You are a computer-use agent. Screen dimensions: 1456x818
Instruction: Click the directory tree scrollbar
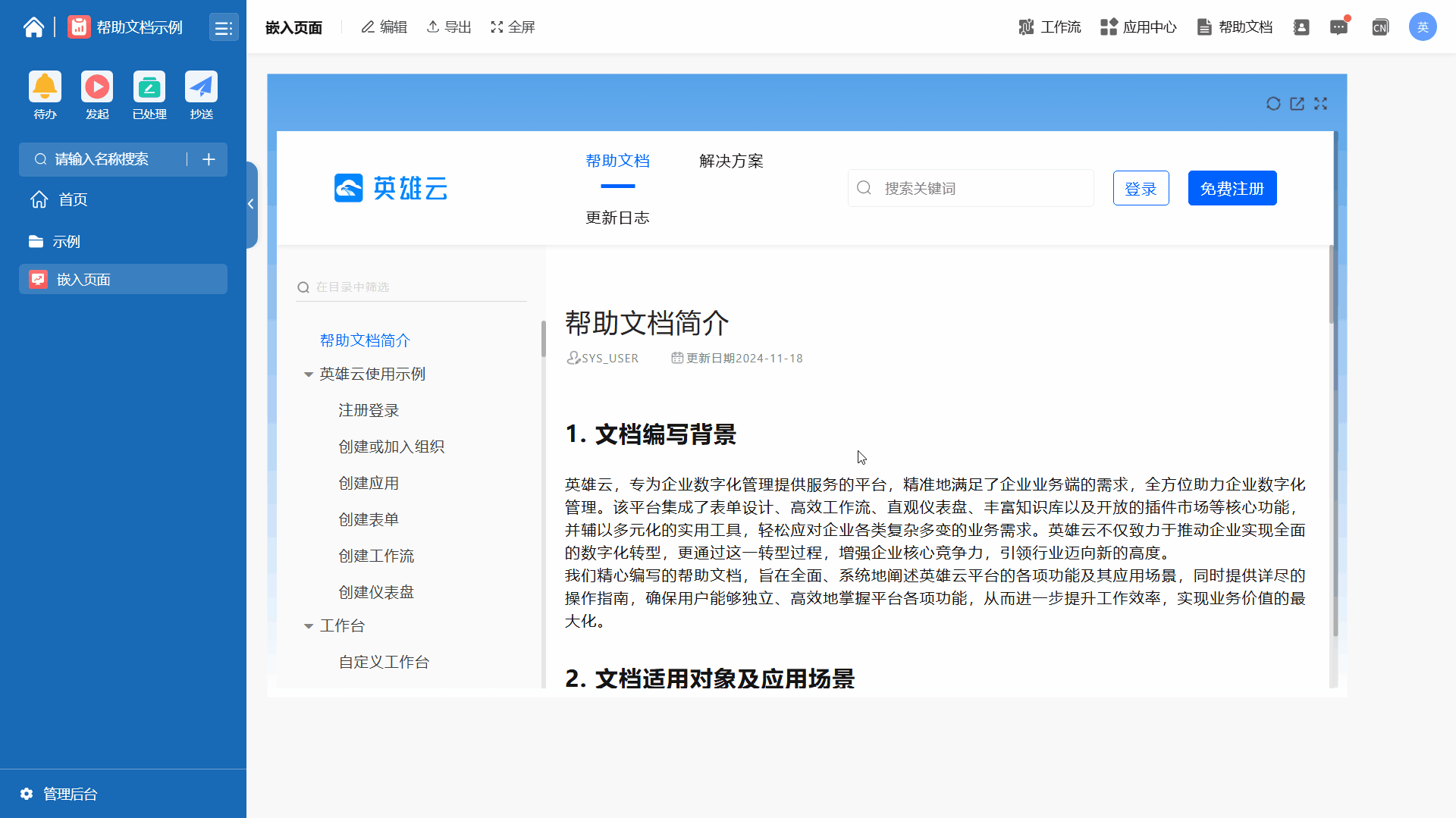click(x=543, y=339)
